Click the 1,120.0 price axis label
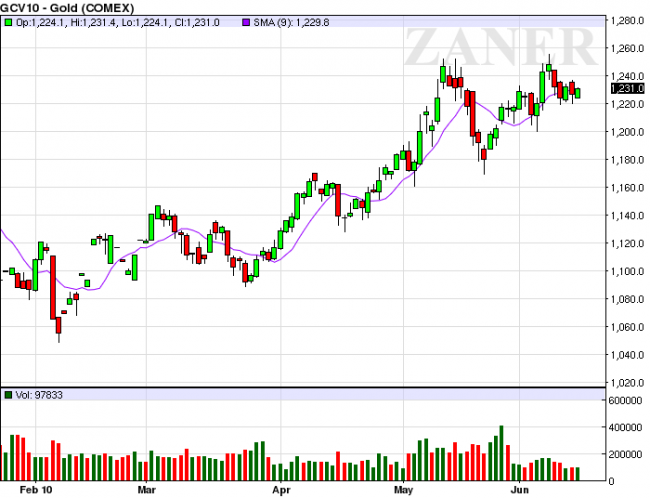 pyautogui.click(x=627, y=243)
